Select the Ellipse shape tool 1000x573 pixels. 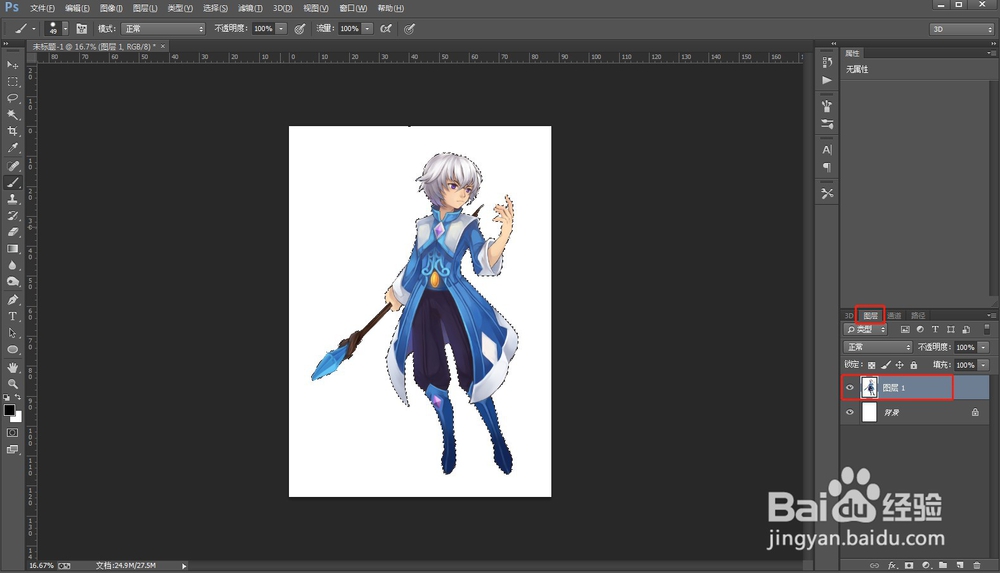click(12, 350)
